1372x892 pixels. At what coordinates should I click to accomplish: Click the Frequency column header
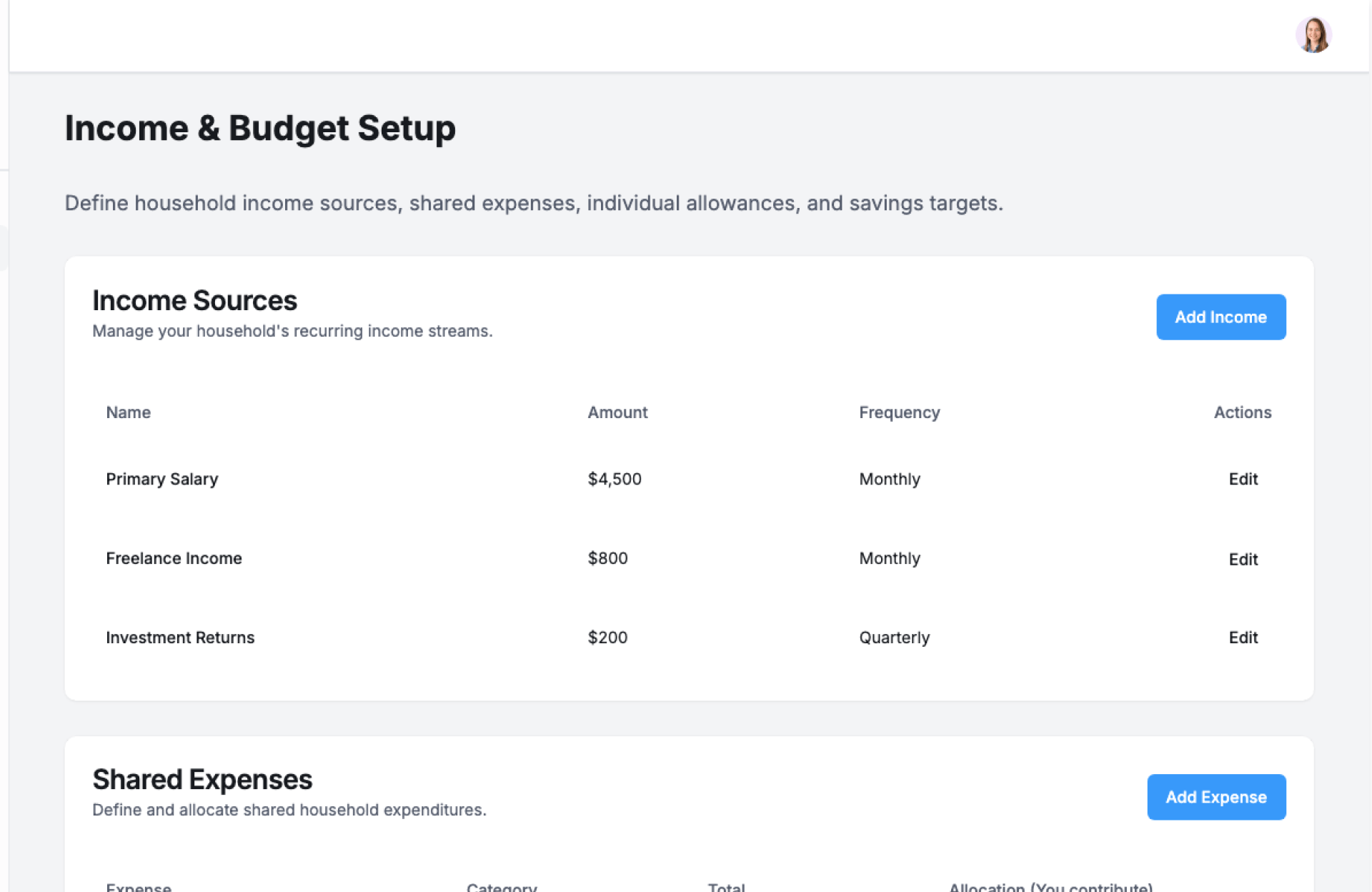coord(899,412)
